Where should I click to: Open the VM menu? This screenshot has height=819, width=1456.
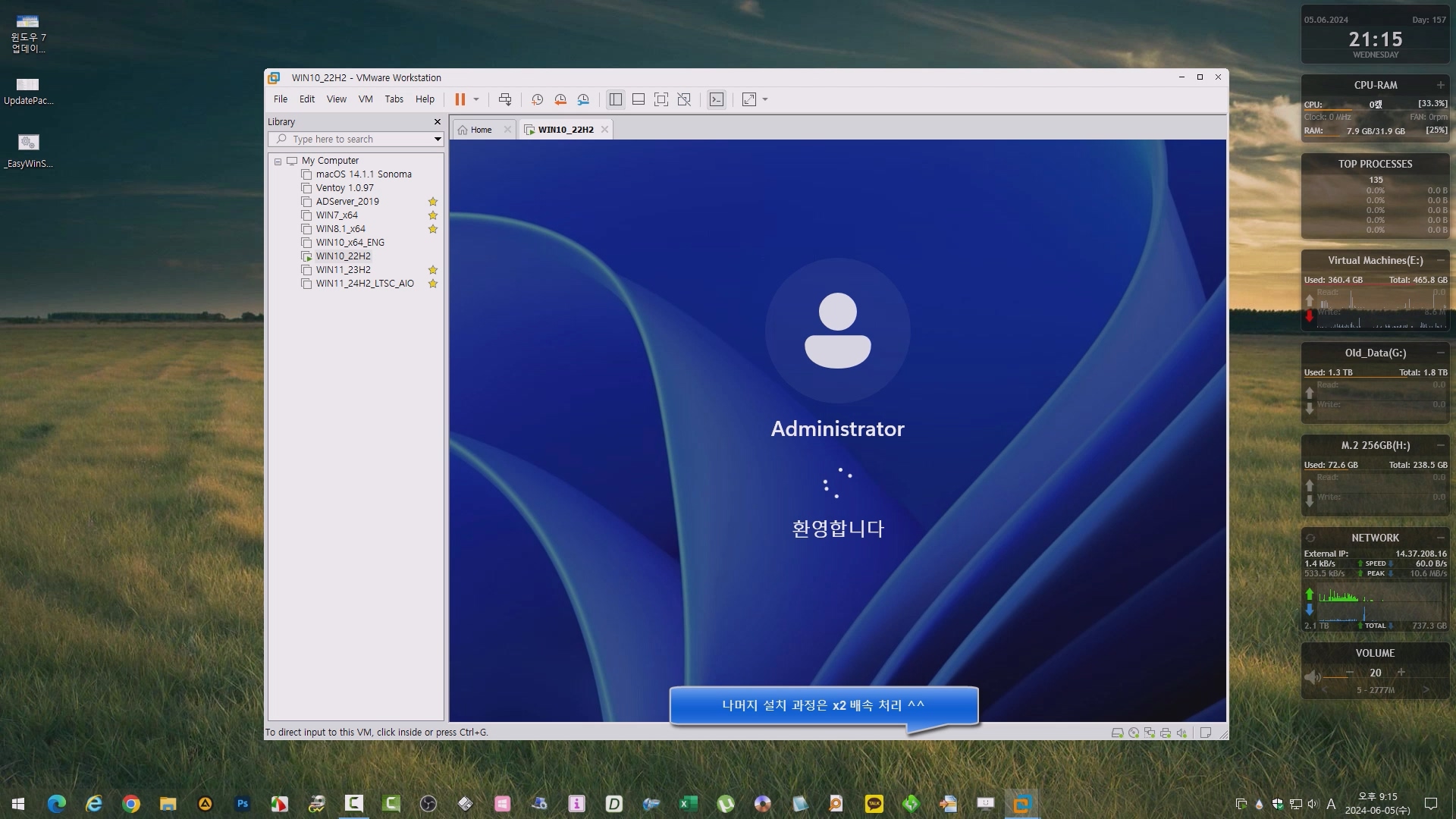[366, 99]
